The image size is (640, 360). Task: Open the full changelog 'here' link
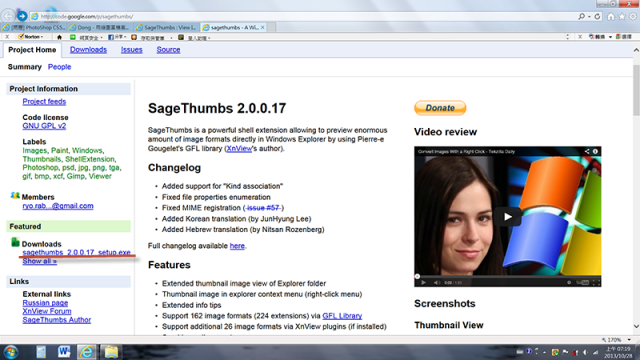coord(237,246)
